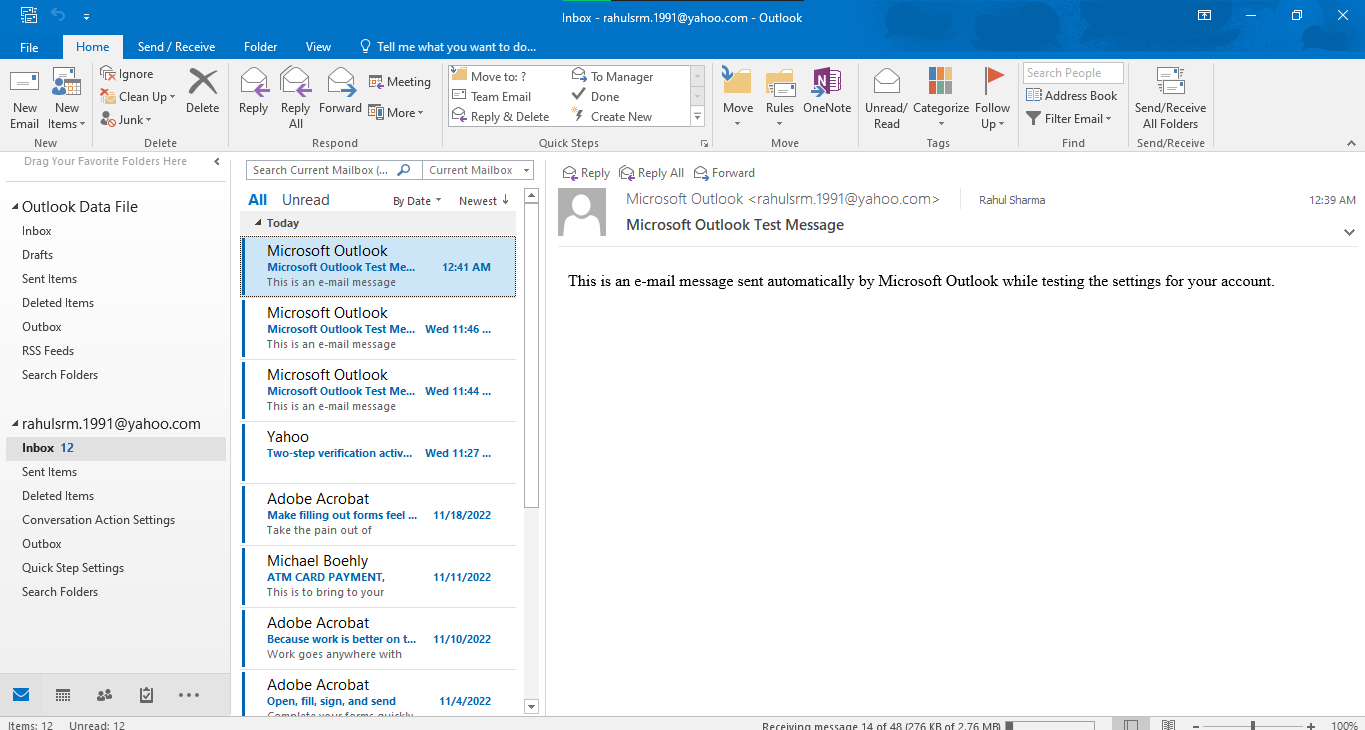Open the Filter Email dropdown
The image size is (1365, 730).
(1069, 119)
